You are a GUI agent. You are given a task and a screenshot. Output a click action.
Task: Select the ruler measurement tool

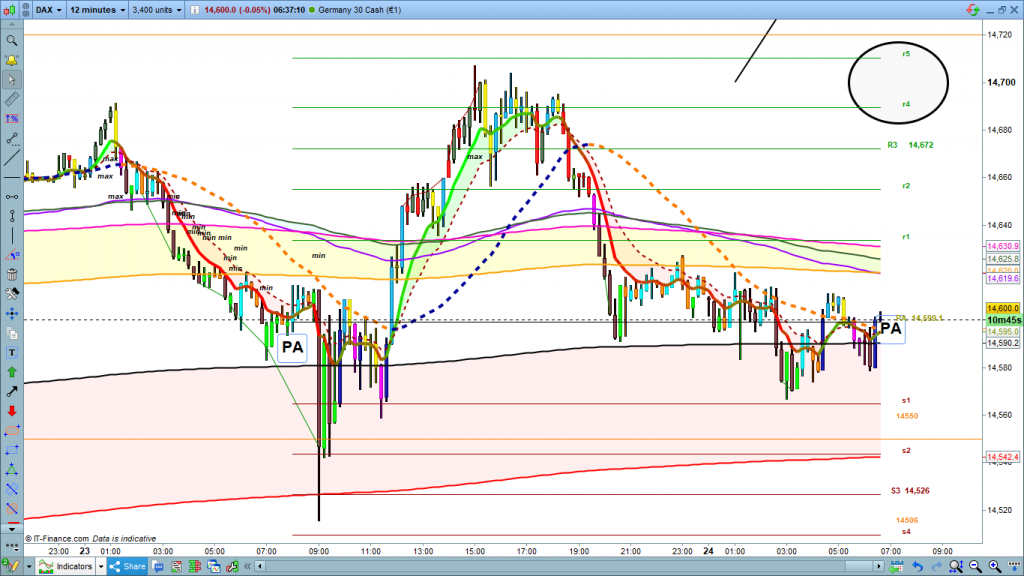coord(12,101)
